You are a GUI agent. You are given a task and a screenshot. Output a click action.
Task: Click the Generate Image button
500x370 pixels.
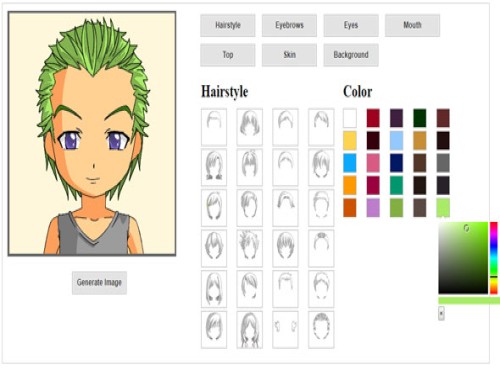pos(99,283)
